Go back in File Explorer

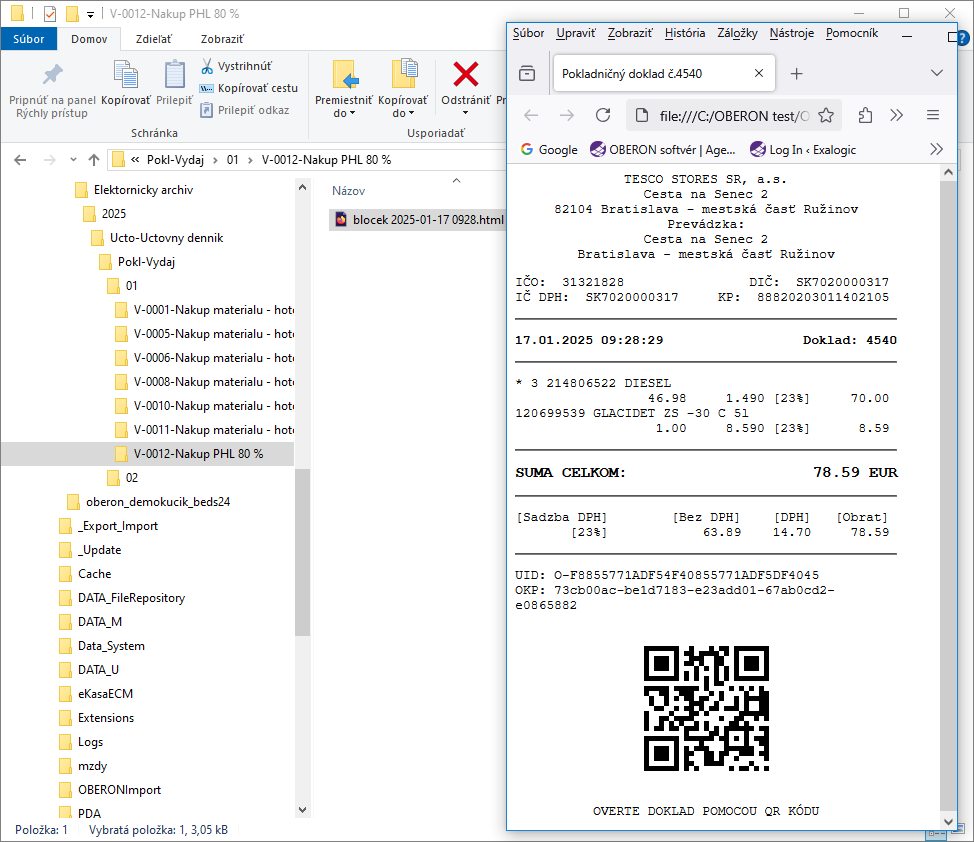[x=20, y=160]
